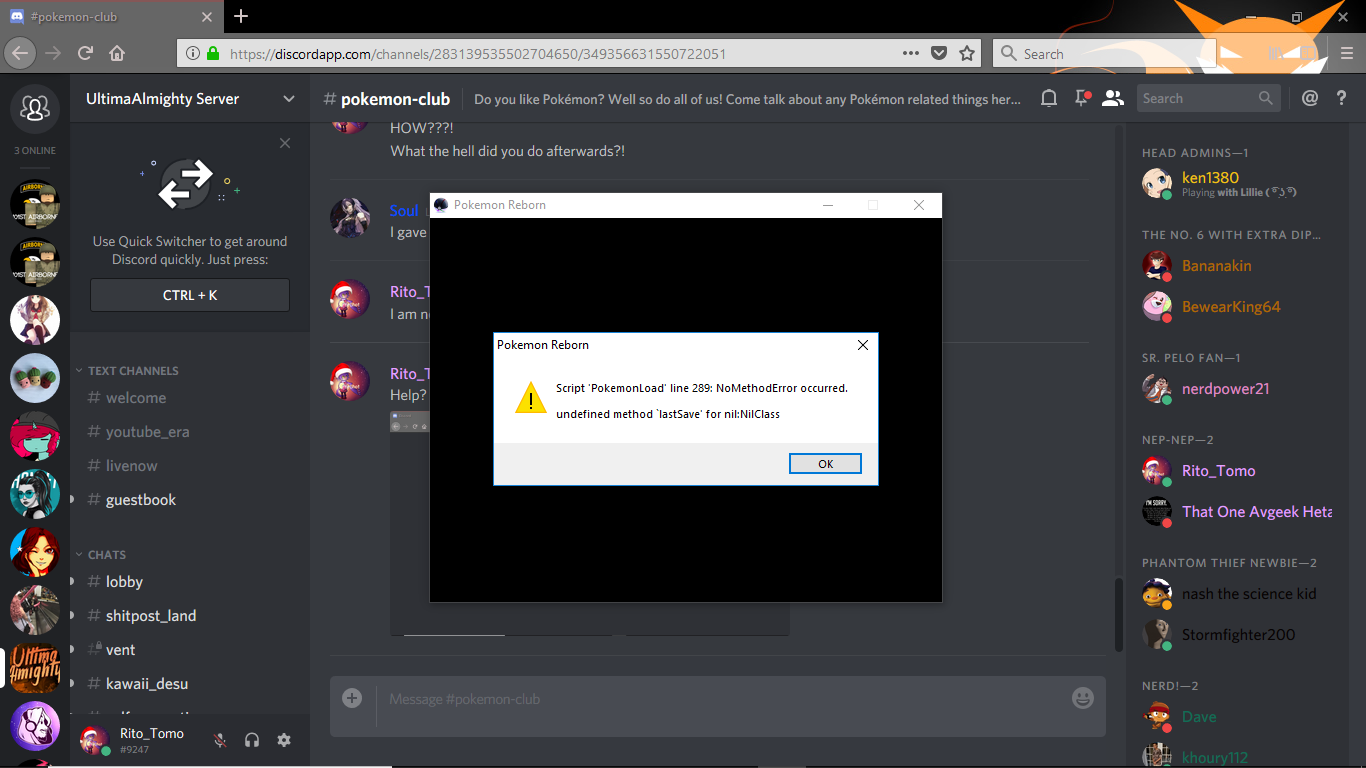The width and height of the screenshot is (1366, 768).
Task: Switch to the lobby channel
Action: click(x=124, y=582)
